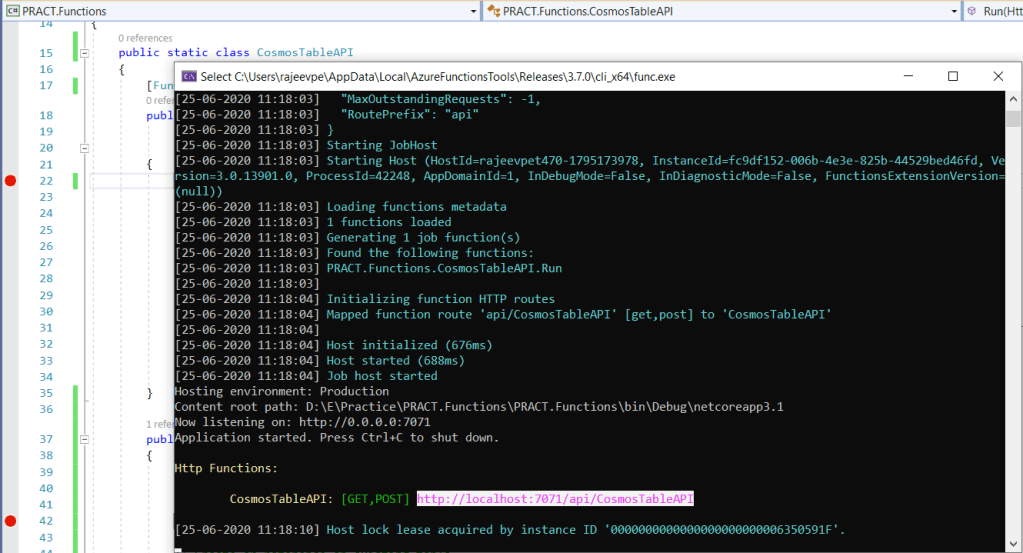Click the localhost:7071/api/CosmosTableAPI URL
Image resolution: width=1023 pixels, height=553 pixels.
point(555,498)
